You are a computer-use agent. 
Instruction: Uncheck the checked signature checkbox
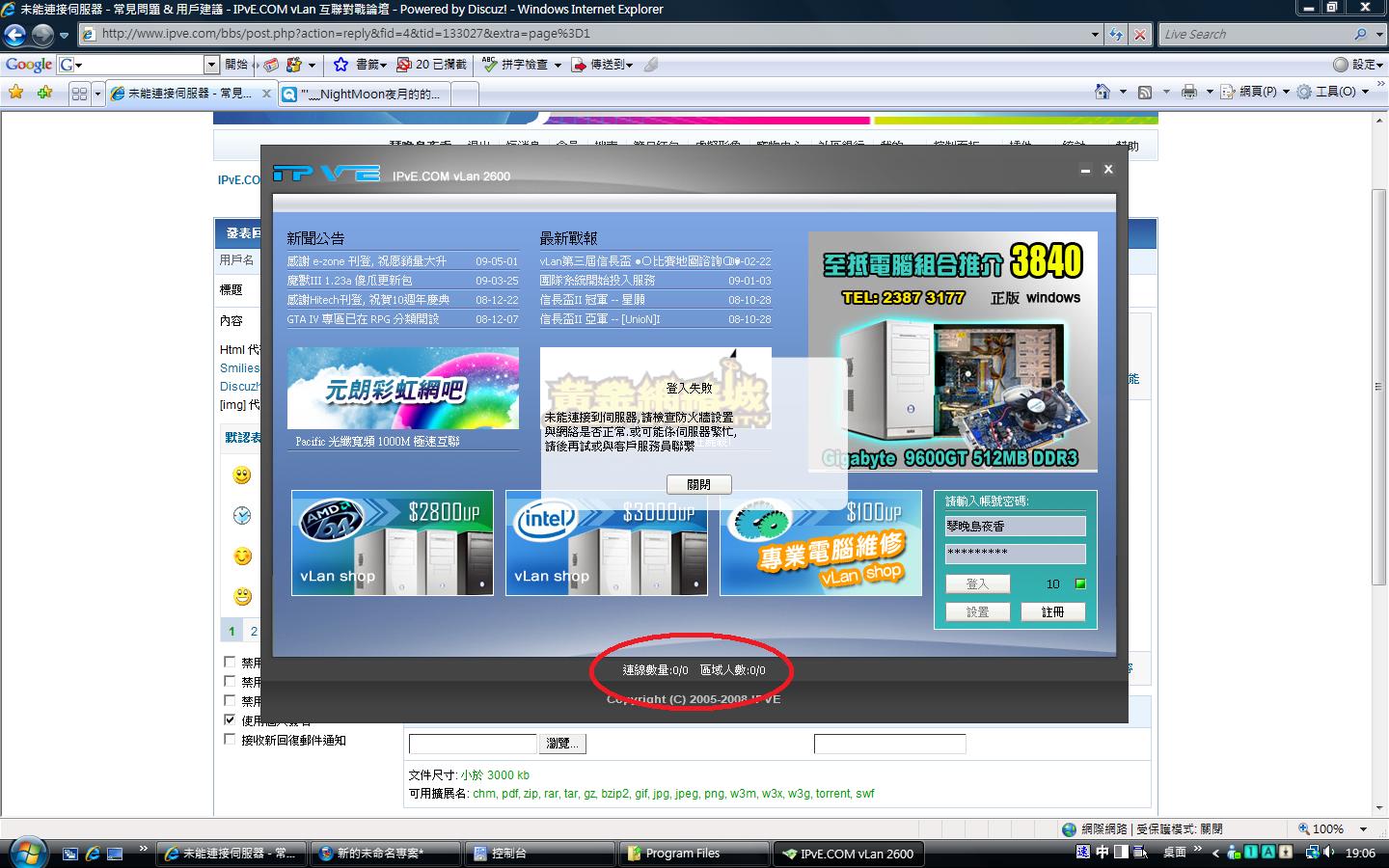(230, 719)
